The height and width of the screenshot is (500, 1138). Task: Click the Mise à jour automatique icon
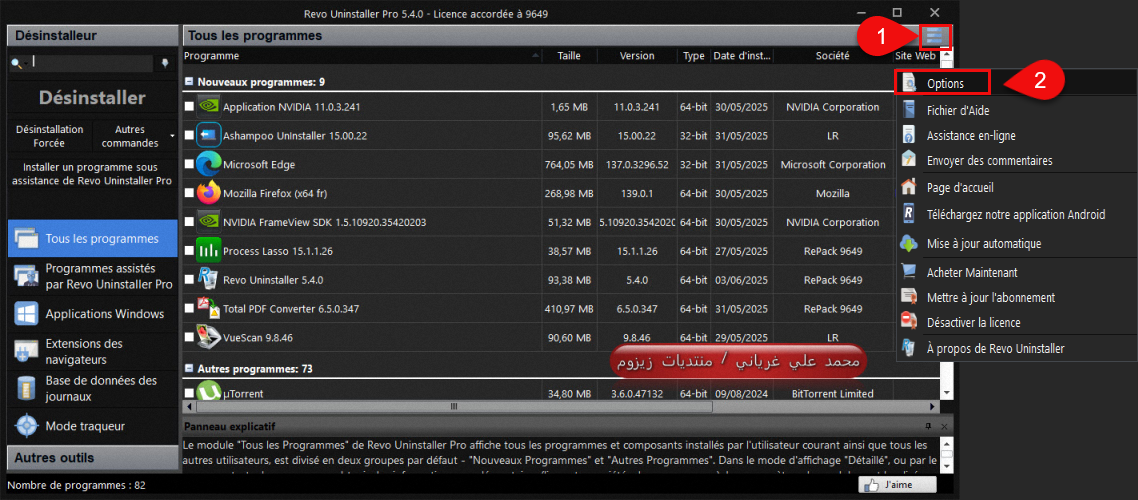(909, 243)
